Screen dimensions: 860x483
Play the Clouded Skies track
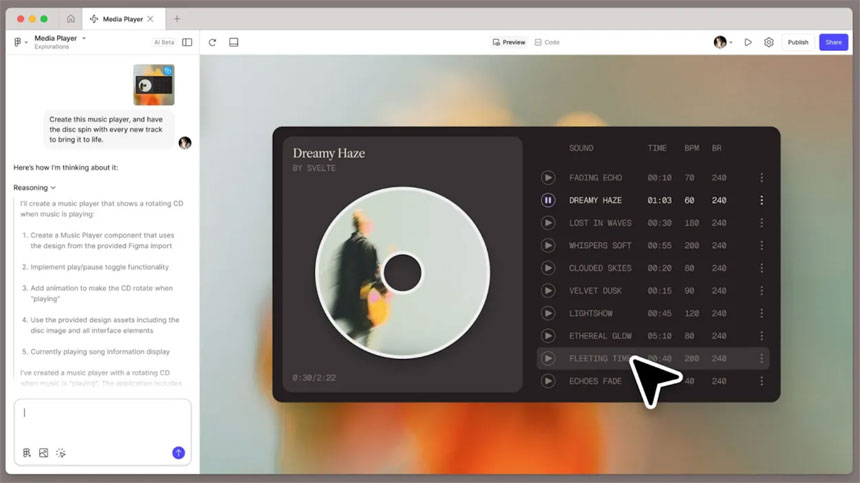547,268
